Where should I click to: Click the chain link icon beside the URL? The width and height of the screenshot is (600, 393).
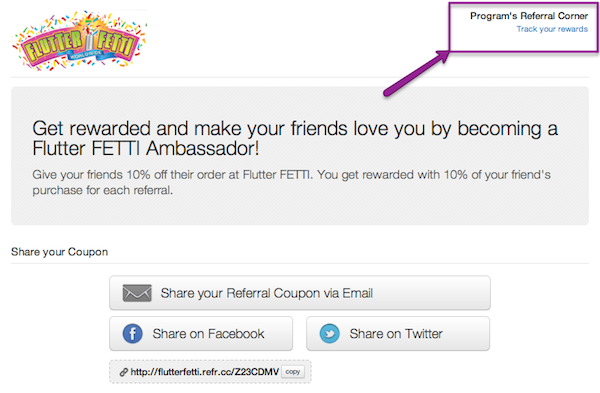(x=124, y=372)
